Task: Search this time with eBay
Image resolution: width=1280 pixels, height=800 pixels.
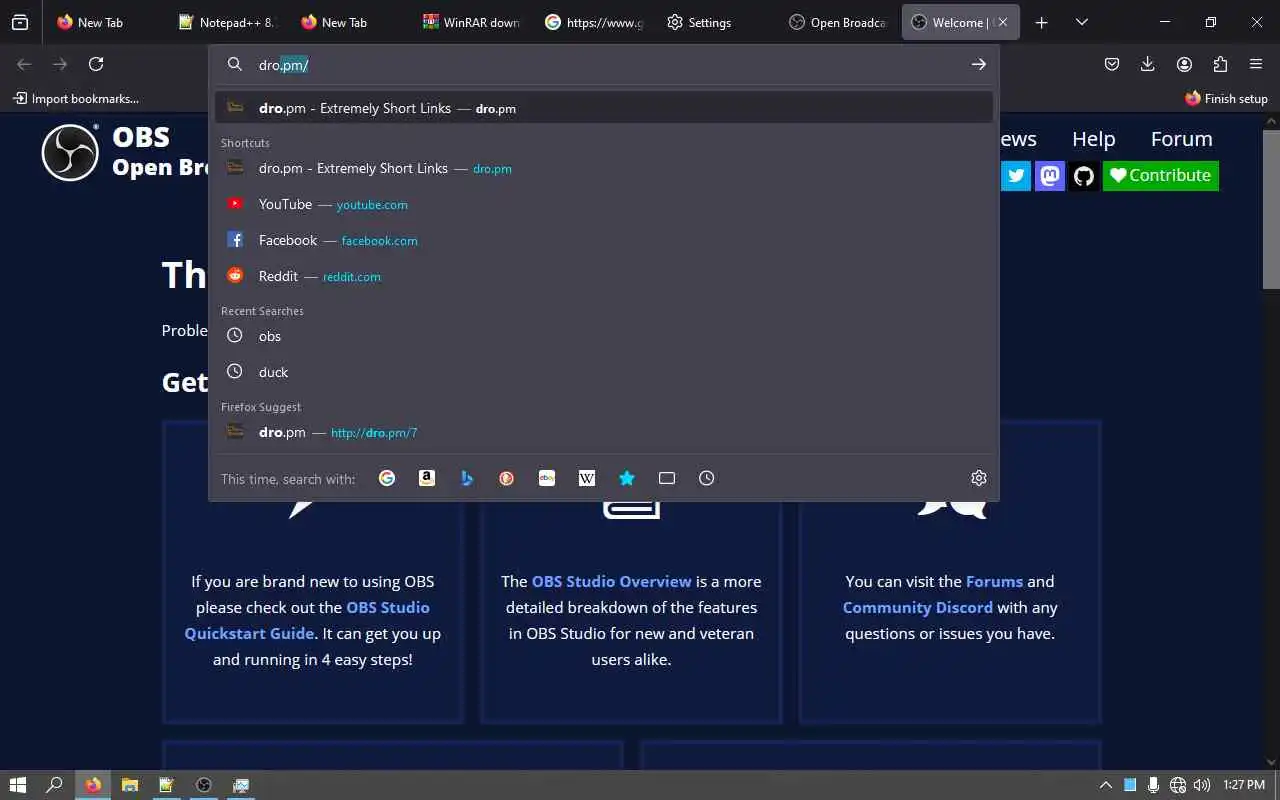Action: coord(547,478)
